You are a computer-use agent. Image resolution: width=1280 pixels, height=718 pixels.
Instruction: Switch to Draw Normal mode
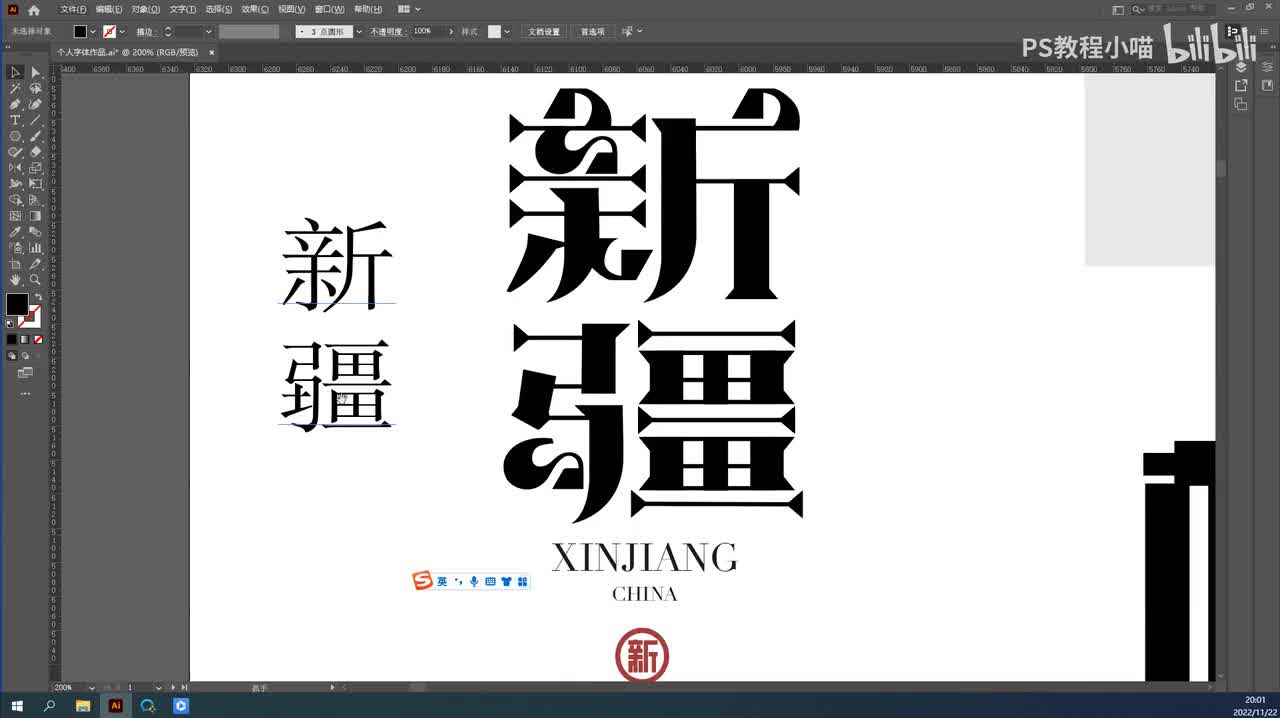(12, 355)
